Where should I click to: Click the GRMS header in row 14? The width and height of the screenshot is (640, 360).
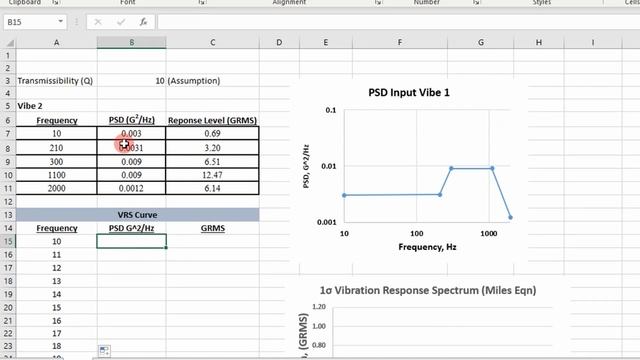(x=213, y=228)
